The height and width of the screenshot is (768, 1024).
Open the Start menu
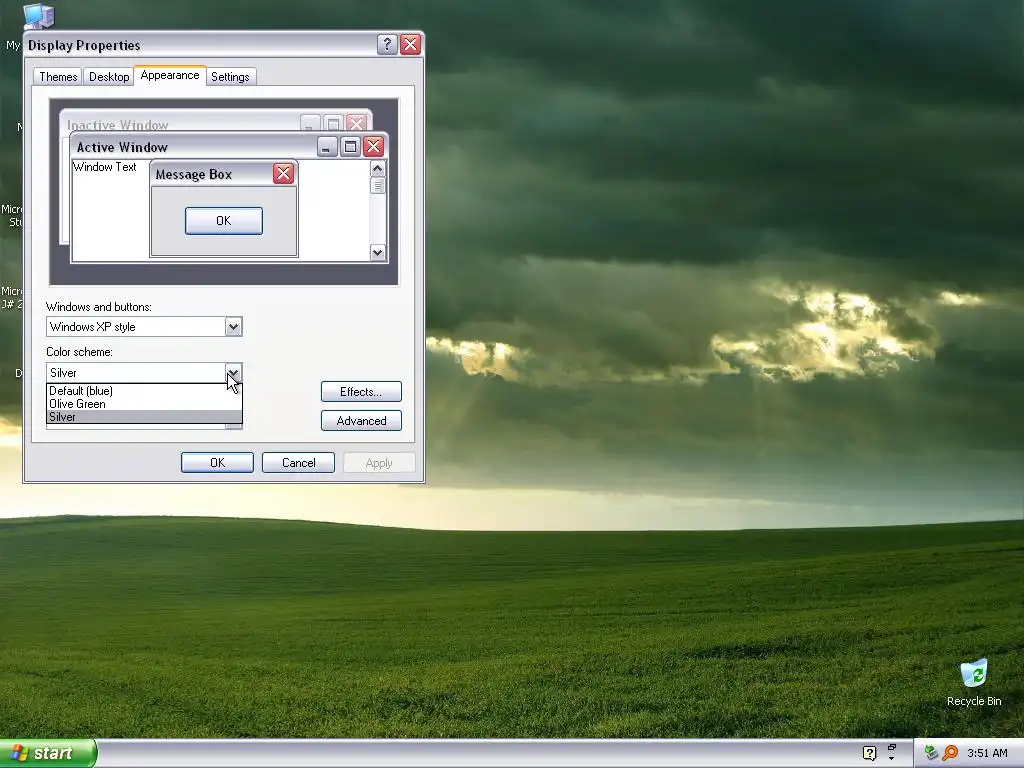(x=48, y=753)
